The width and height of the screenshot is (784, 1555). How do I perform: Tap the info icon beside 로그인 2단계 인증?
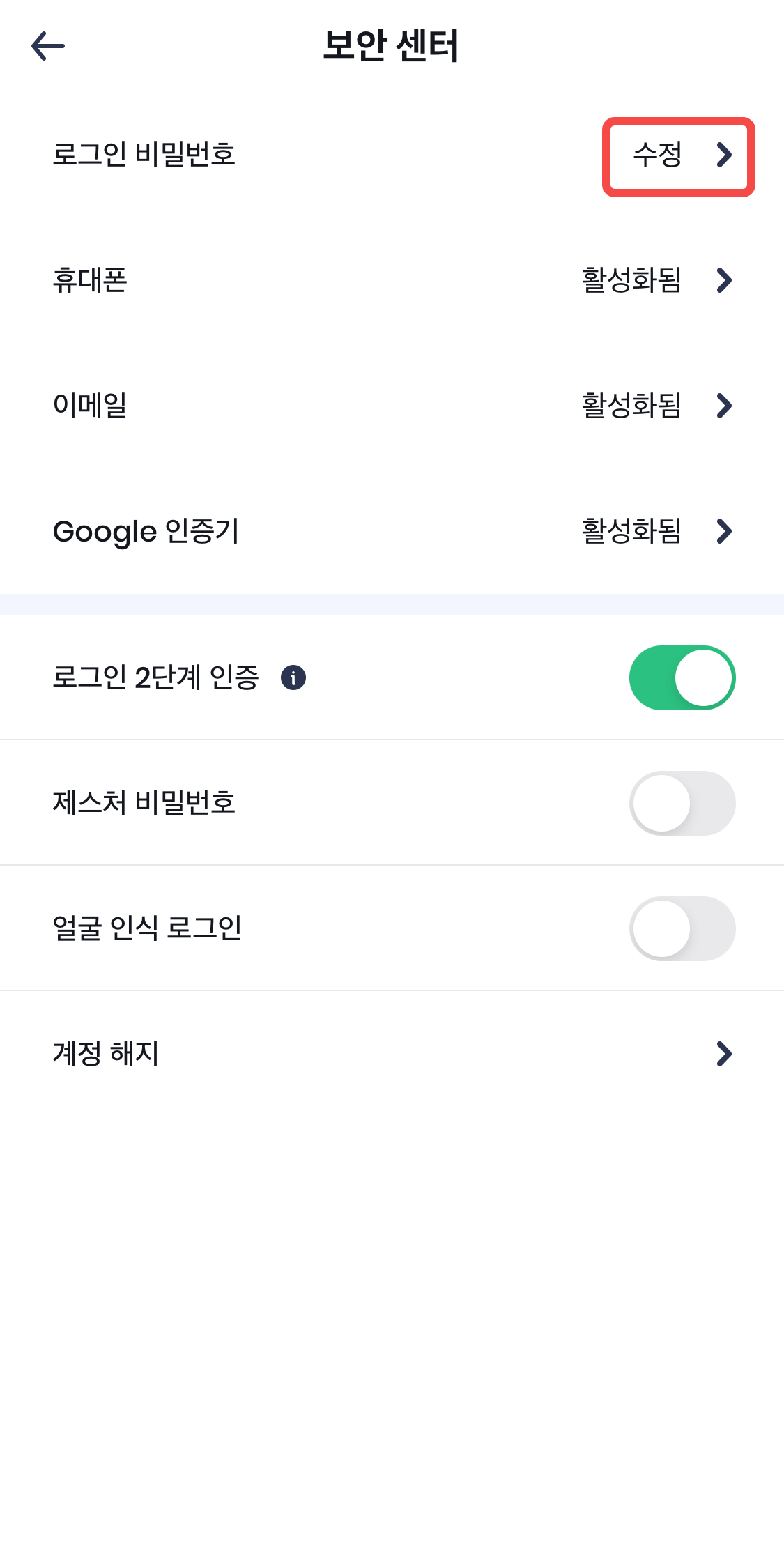(293, 677)
